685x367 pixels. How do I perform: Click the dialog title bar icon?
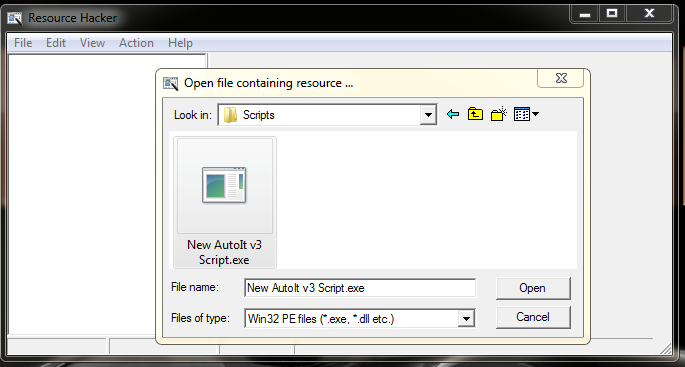(170, 83)
